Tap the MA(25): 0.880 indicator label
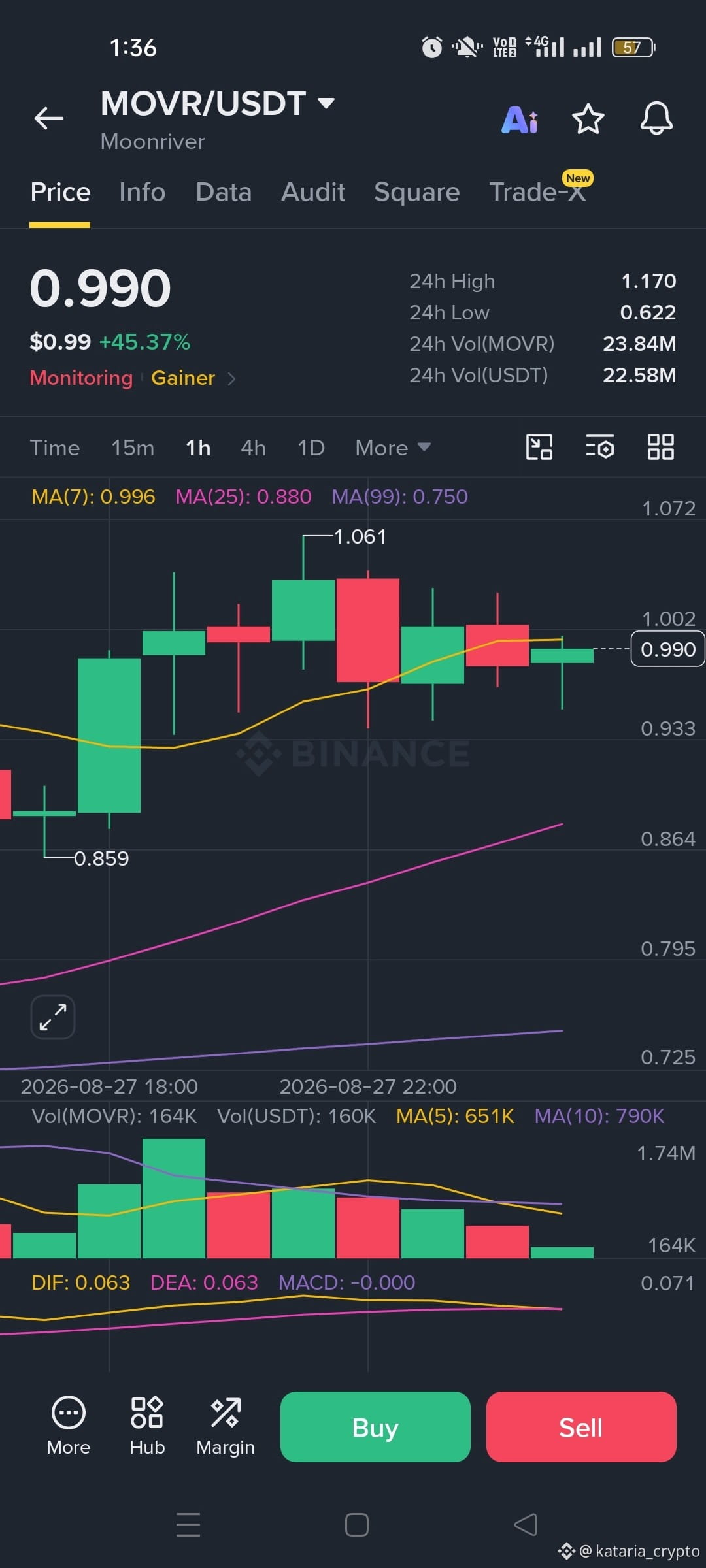 tap(244, 497)
